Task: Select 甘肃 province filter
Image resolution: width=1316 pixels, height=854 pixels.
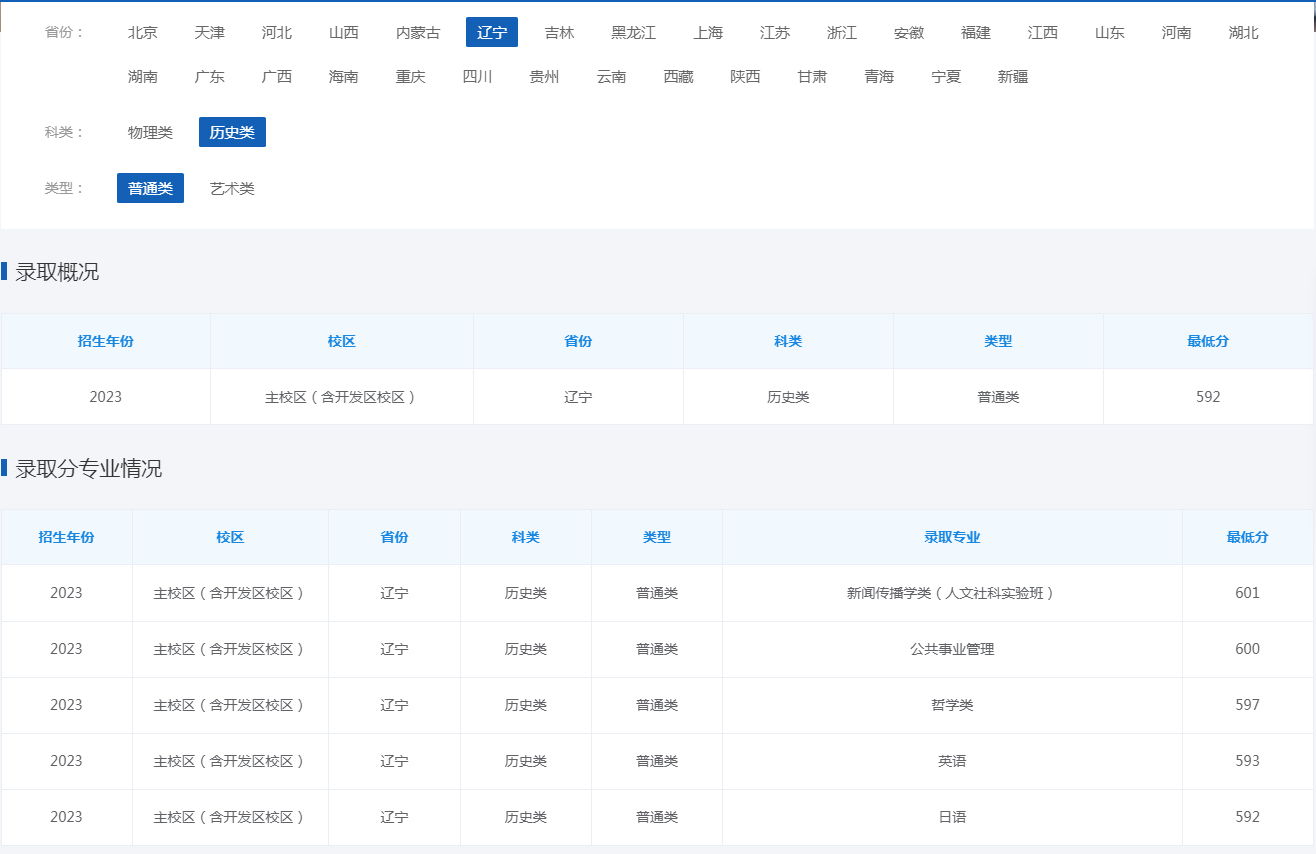Action: pos(813,77)
